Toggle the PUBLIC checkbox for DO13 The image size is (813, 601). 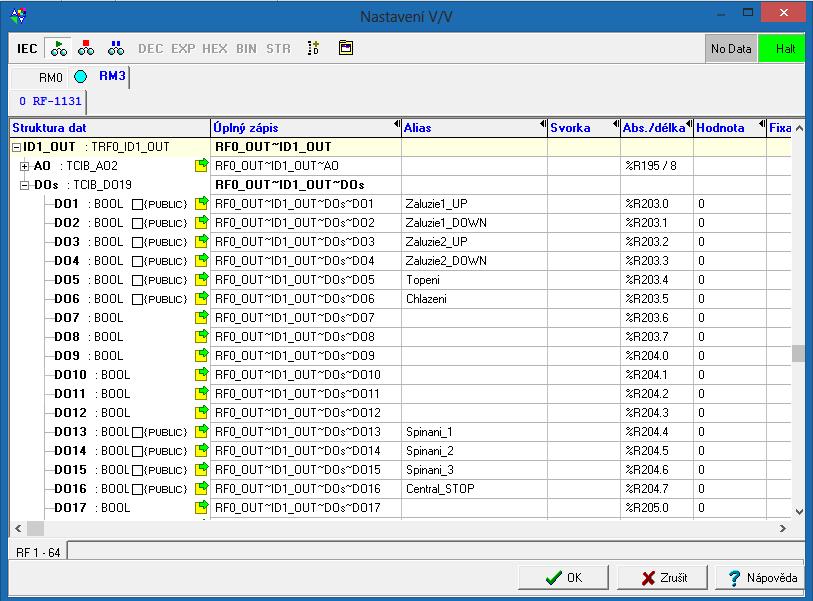(137, 432)
